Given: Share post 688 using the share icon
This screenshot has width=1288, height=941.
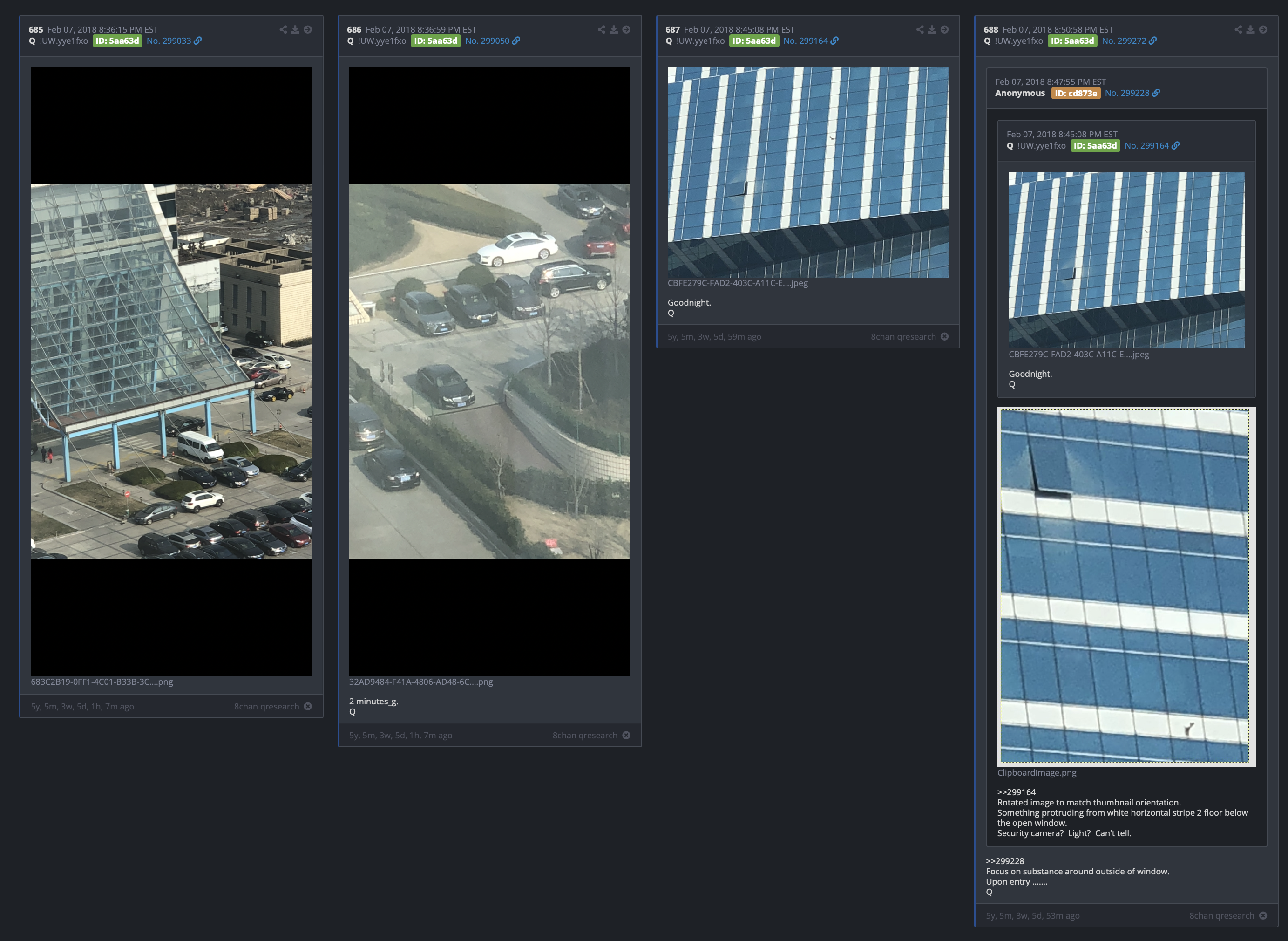Looking at the screenshot, I should point(1238,30).
